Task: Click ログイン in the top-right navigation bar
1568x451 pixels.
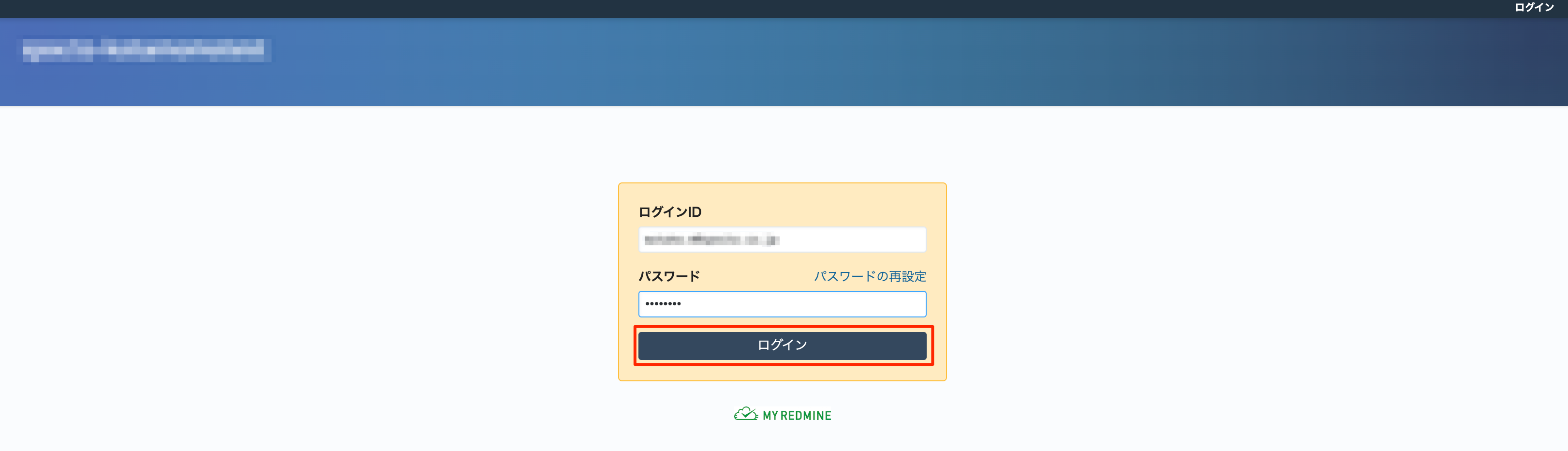Action: (x=1533, y=8)
